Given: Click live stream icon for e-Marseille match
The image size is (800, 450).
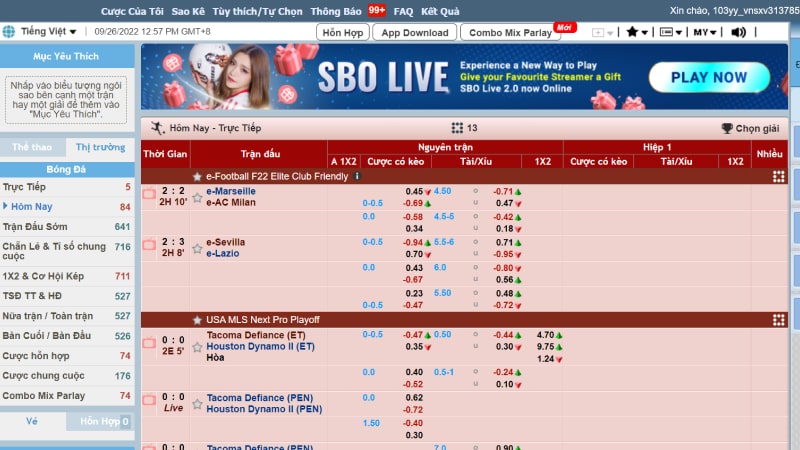Looking at the screenshot, I should point(149,193).
